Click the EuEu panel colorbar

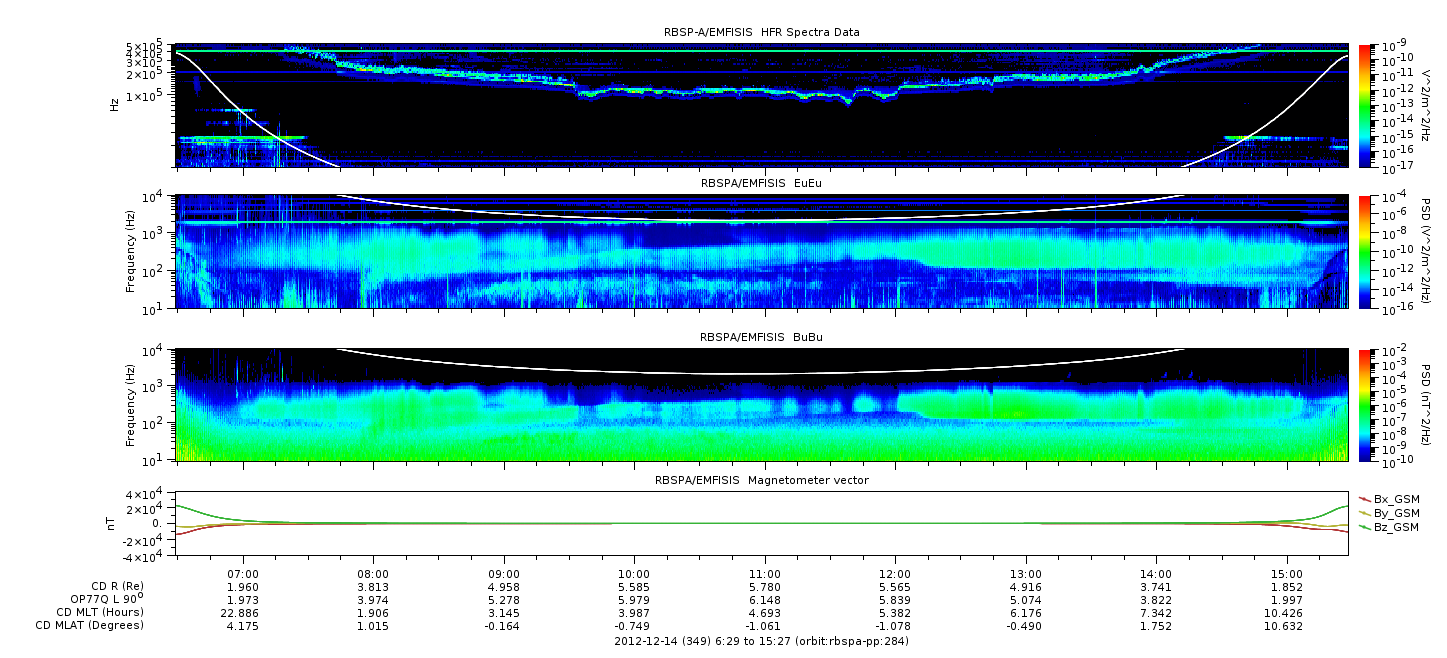click(1364, 252)
